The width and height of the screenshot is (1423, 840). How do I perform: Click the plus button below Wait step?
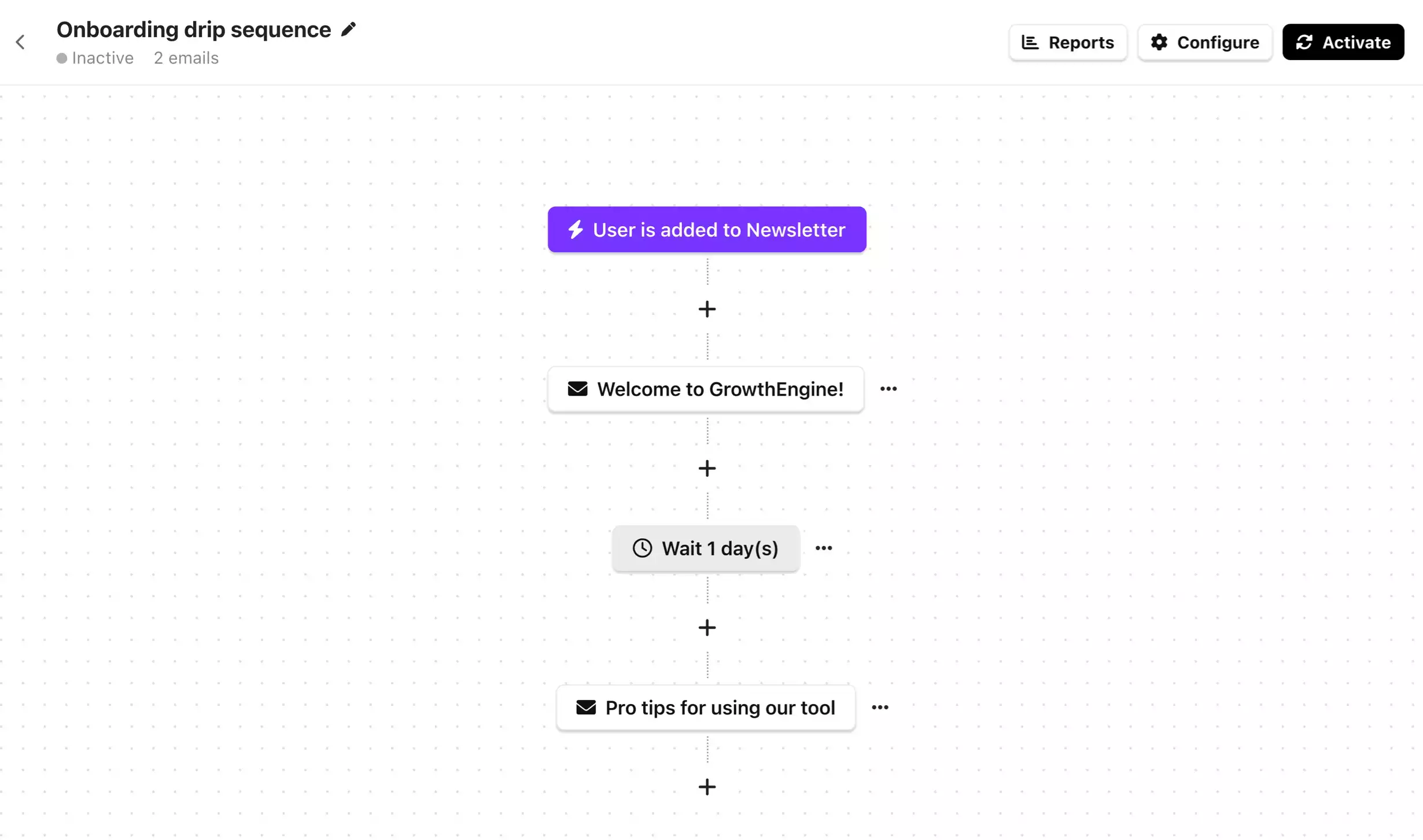click(707, 628)
